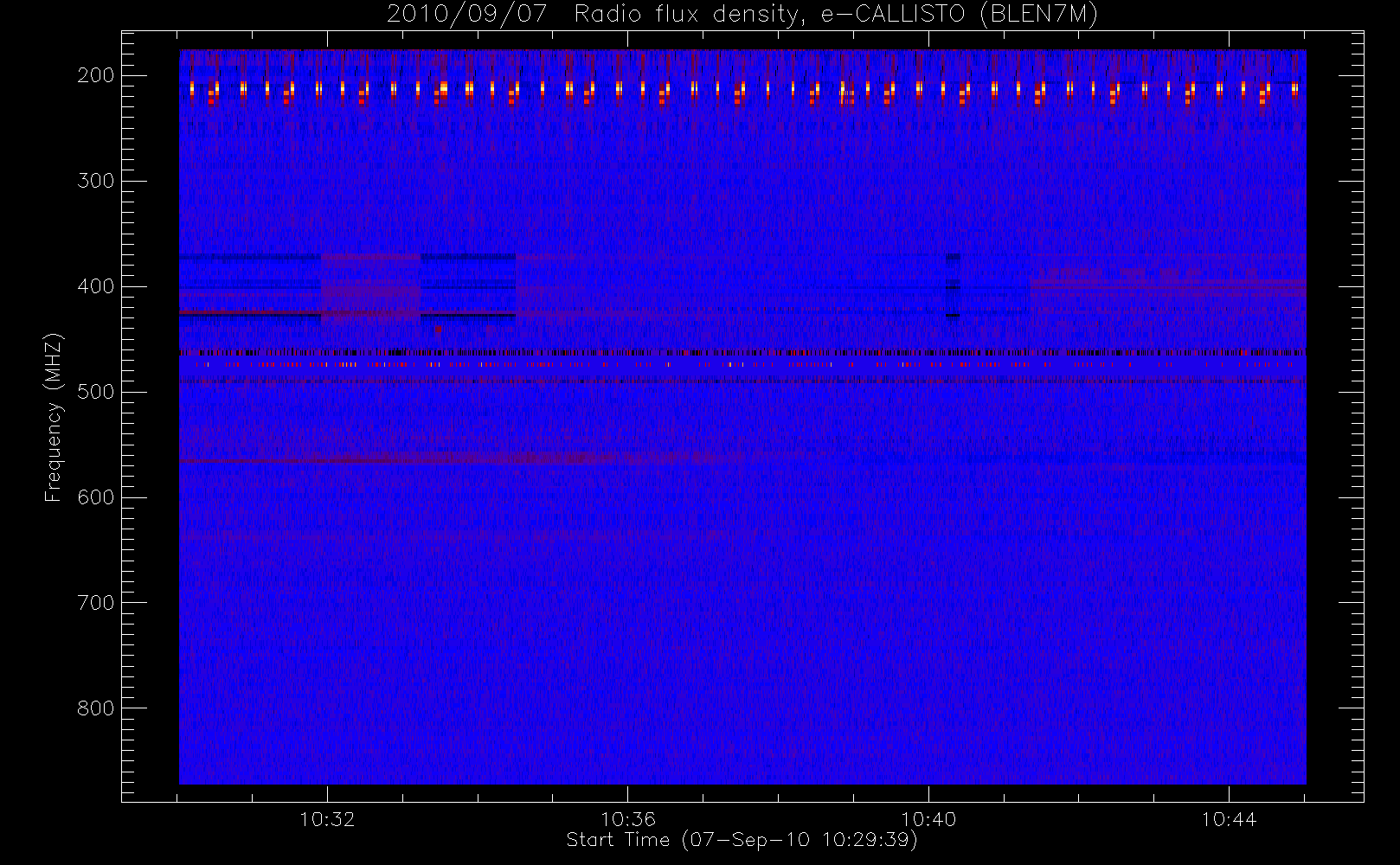Select the 300 frequency tick label
The image size is (1400, 865).
[96, 181]
